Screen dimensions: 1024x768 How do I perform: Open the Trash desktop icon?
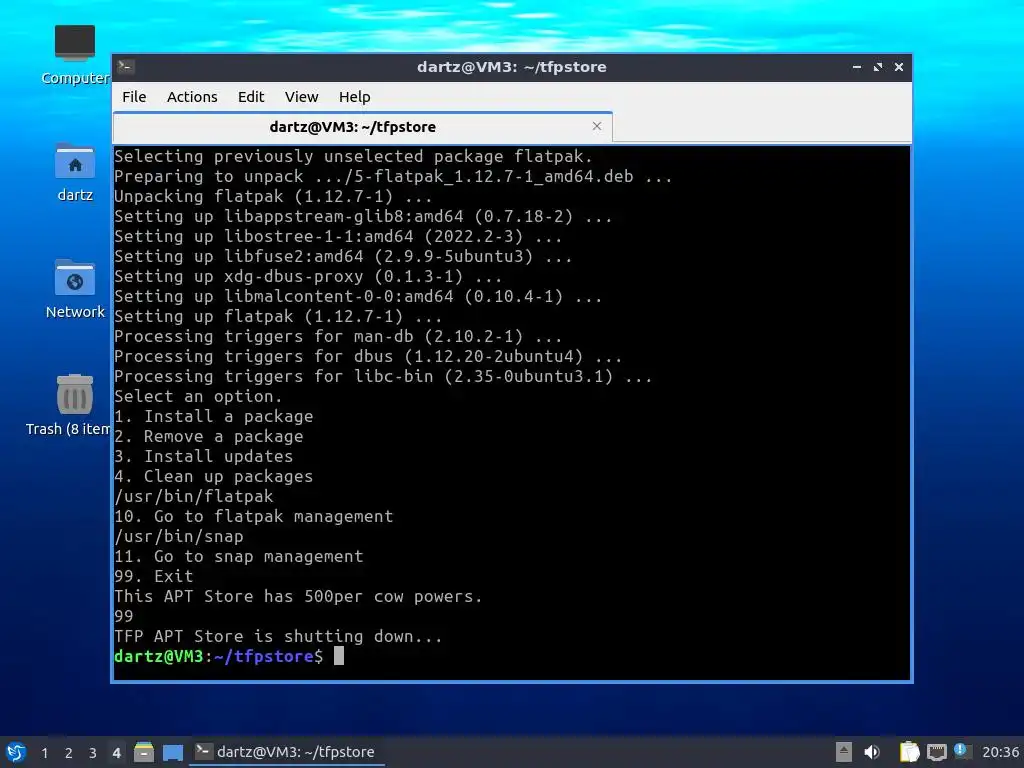point(70,405)
